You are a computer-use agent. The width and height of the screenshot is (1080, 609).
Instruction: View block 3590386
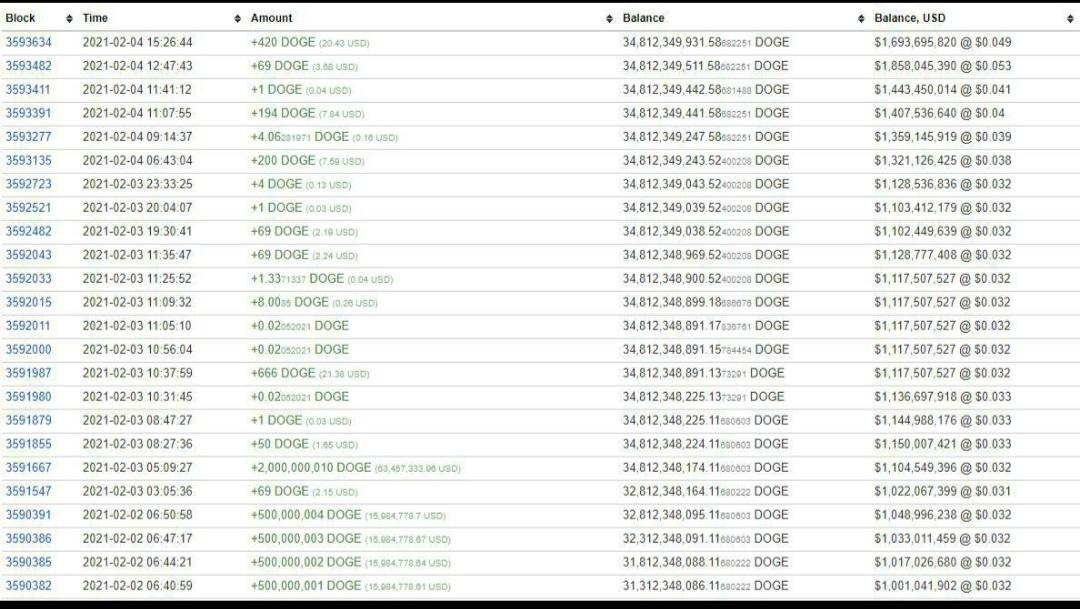28,538
